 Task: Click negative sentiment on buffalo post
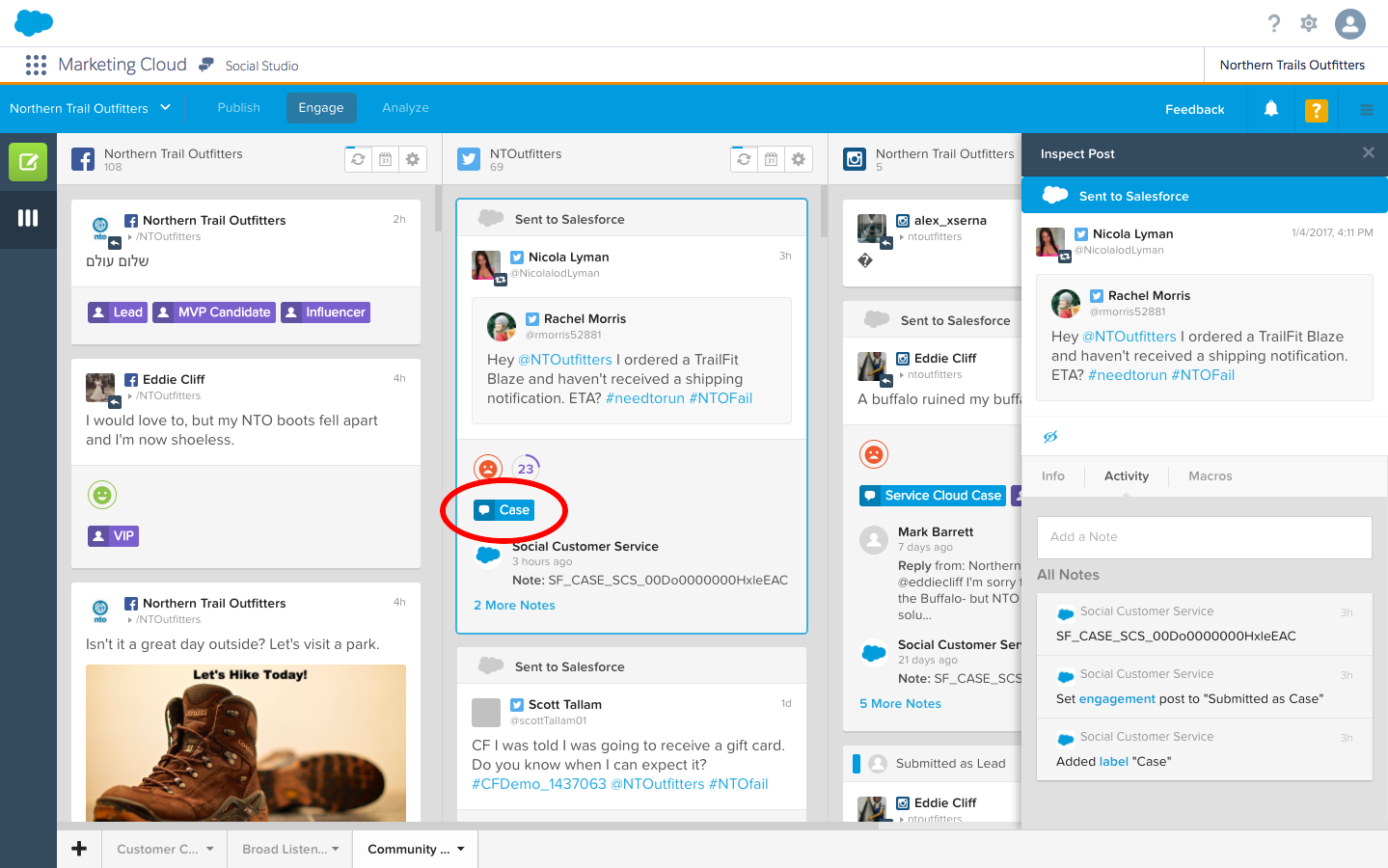(x=874, y=454)
